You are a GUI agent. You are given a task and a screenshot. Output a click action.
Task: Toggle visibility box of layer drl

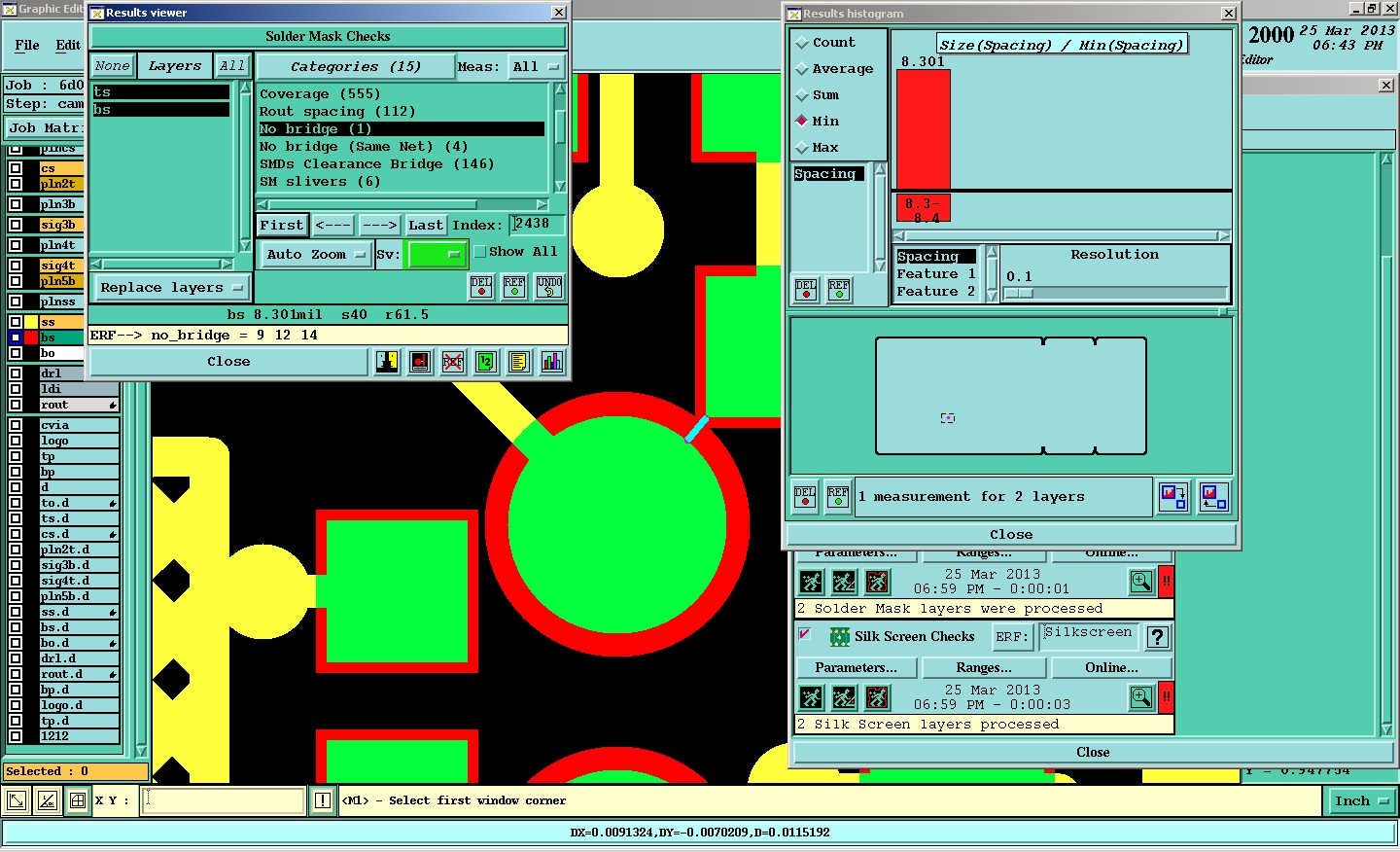tap(16, 373)
